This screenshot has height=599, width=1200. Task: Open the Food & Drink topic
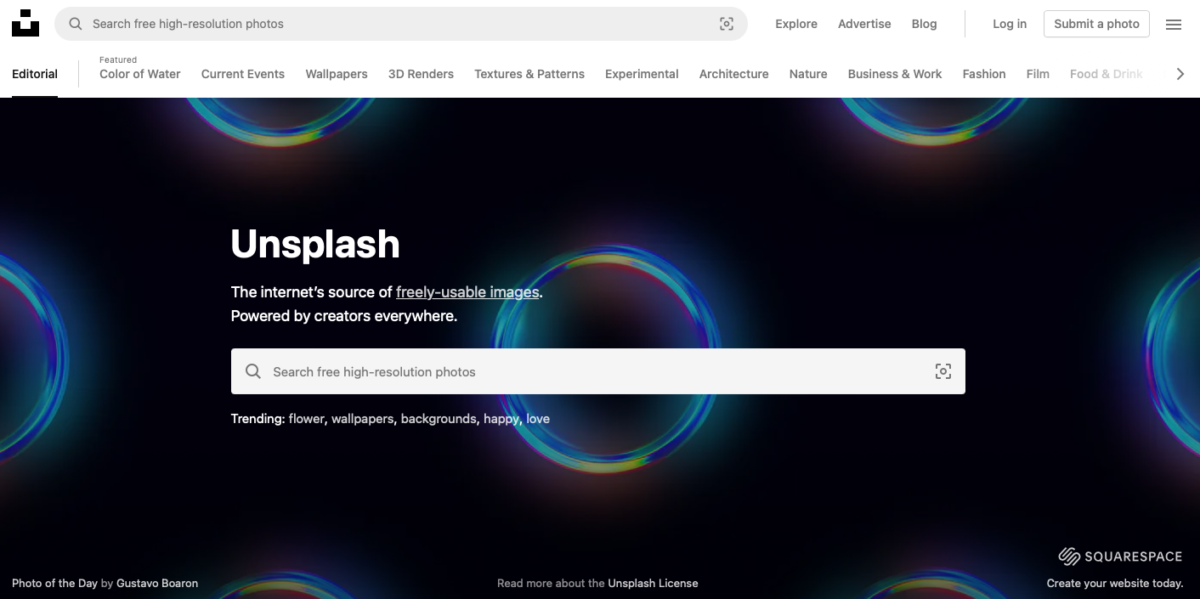1106,74
